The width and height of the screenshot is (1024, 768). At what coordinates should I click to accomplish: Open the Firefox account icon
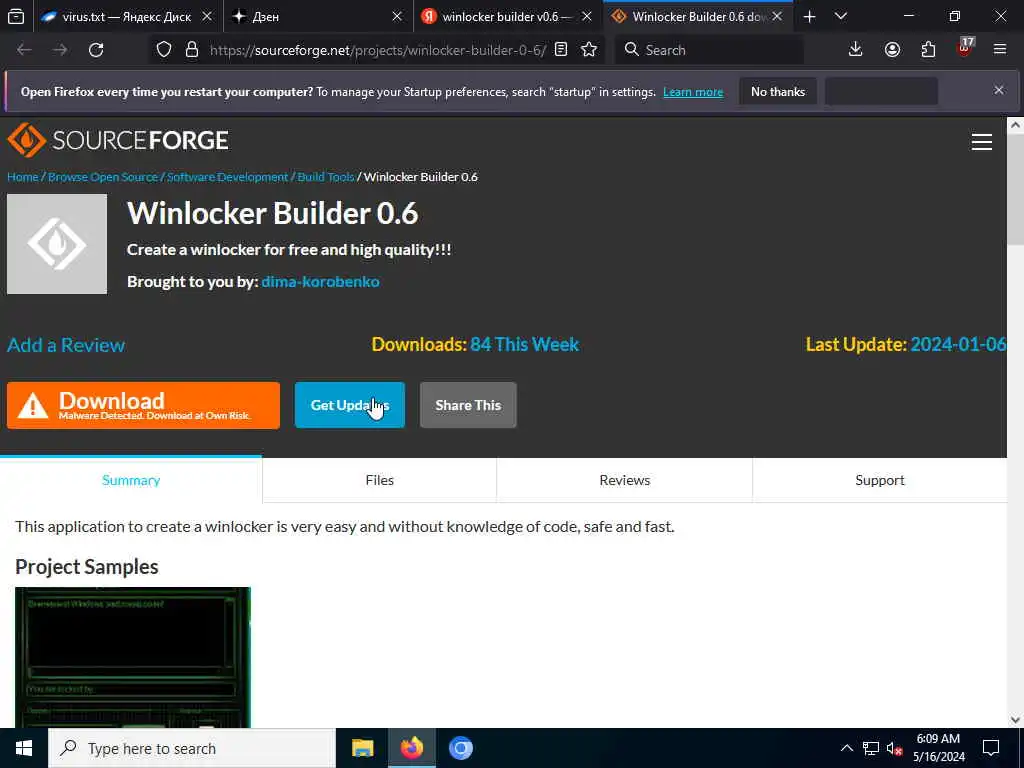[892, 50]
